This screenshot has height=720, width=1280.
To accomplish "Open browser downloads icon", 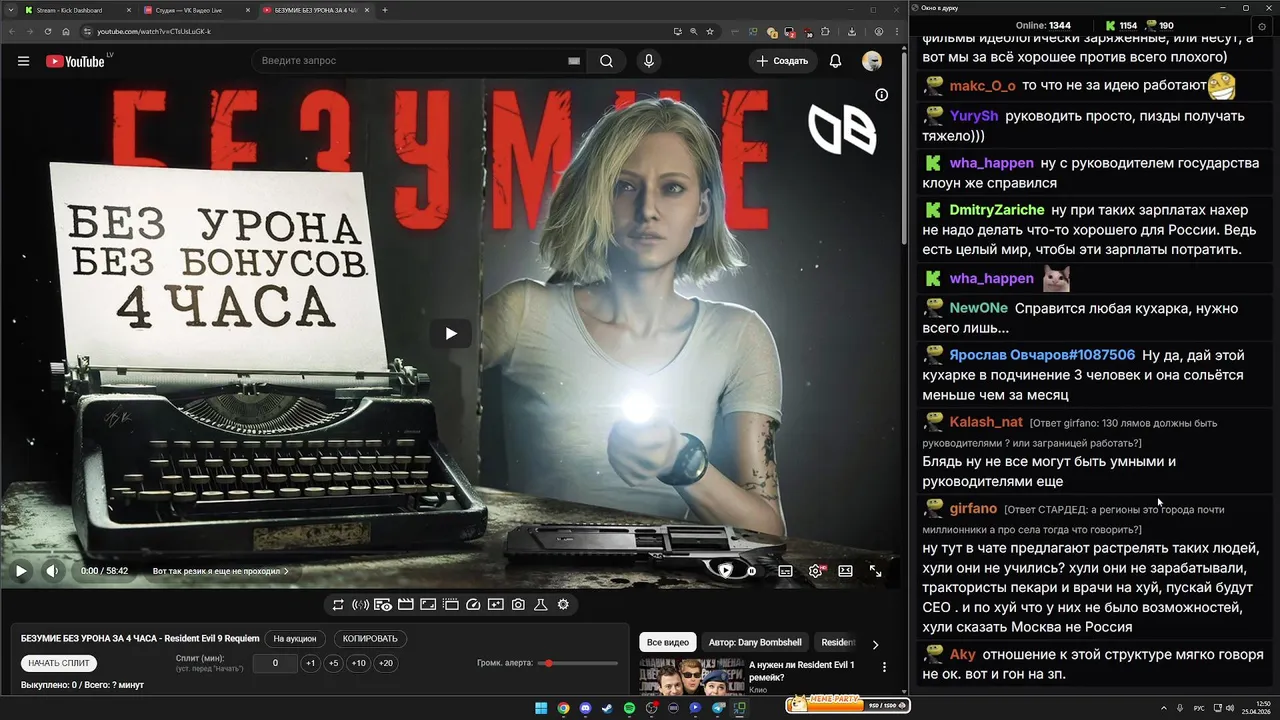I will pyautogui.click(x=851, y=31).
